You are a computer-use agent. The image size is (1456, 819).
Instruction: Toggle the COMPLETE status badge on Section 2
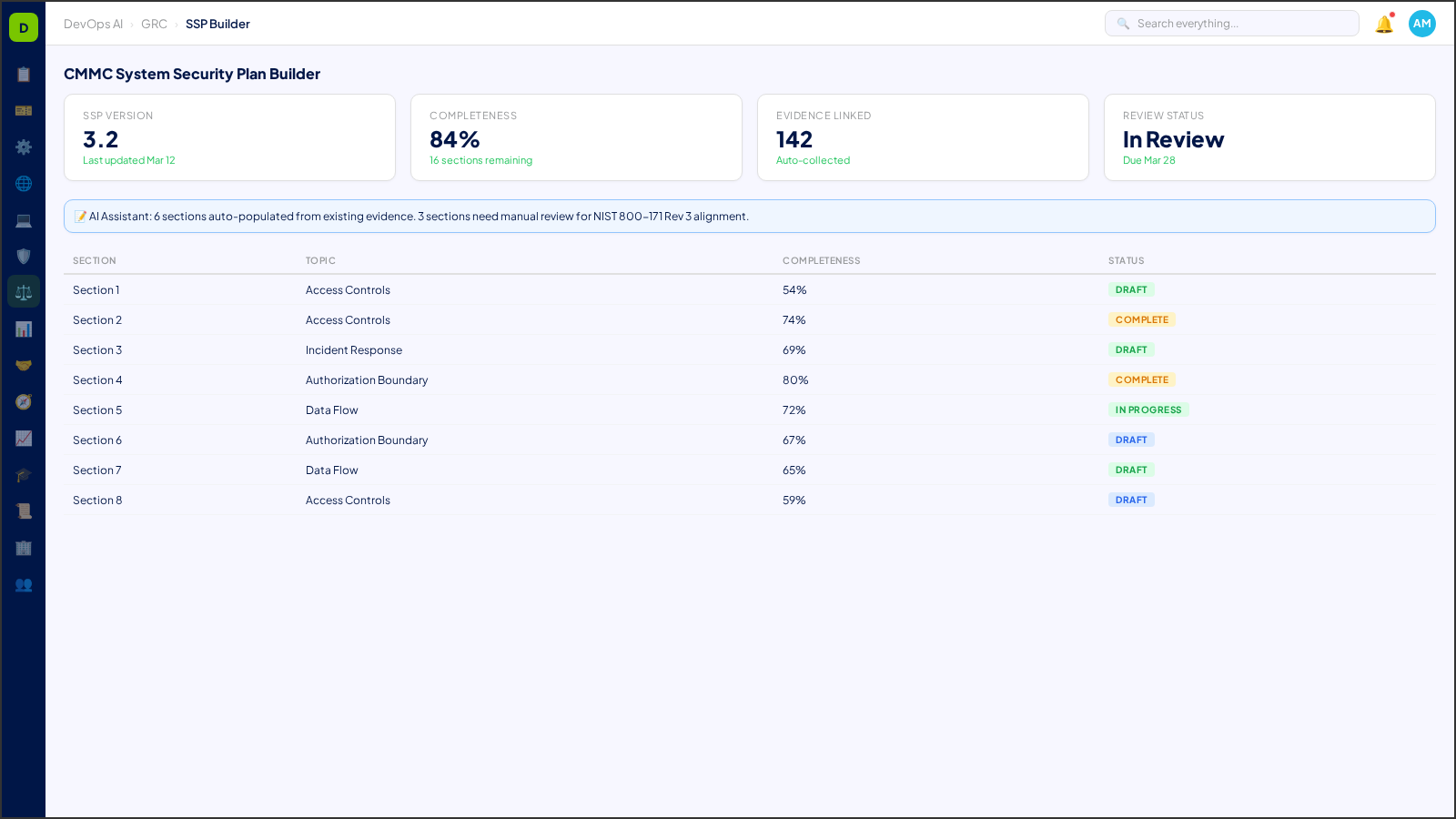point(1142,319)
